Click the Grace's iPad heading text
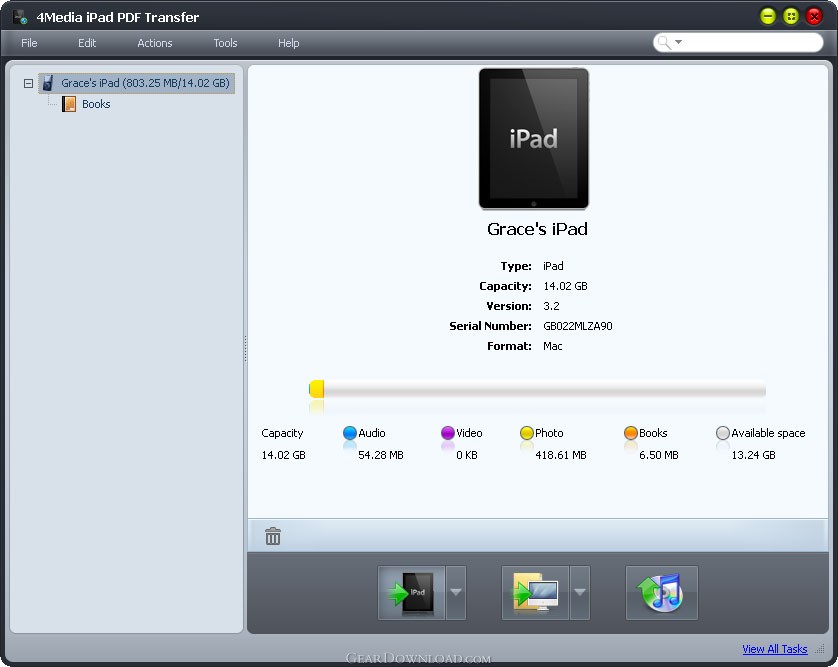 [537, 229]
